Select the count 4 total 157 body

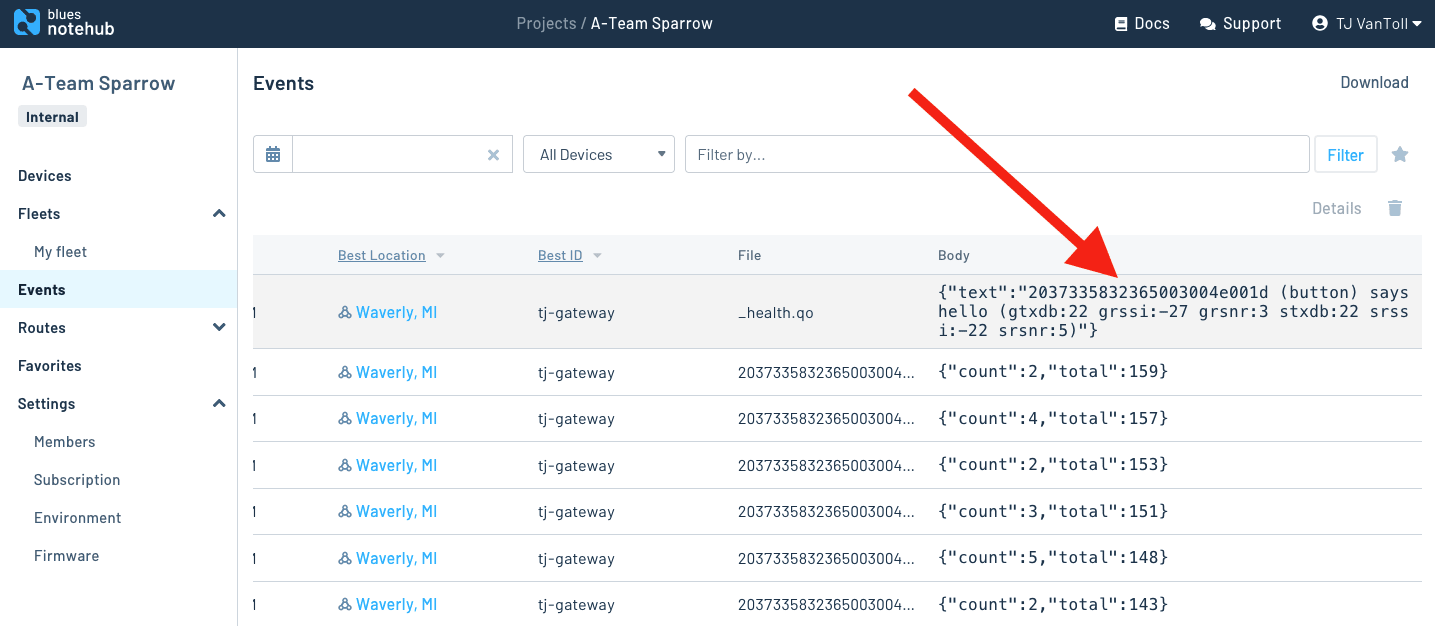click(1053, 418)
